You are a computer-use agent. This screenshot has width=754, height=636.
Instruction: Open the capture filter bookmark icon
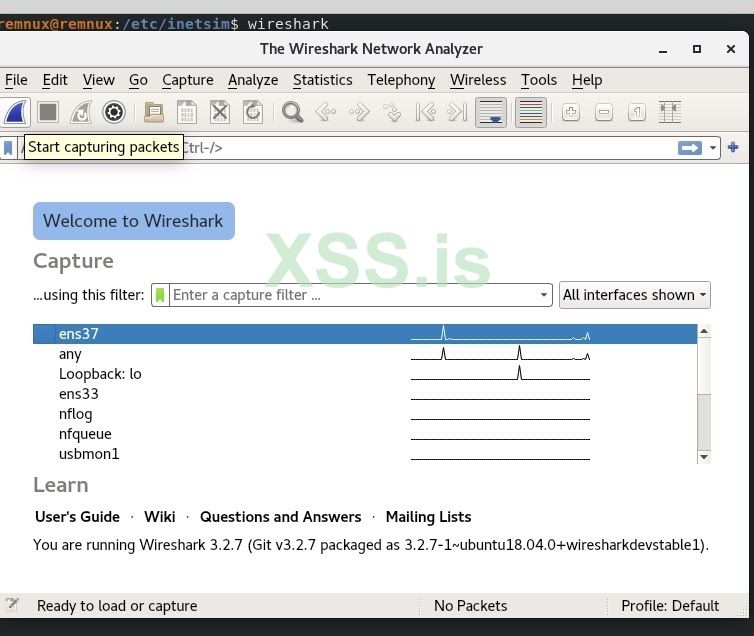click(x=160, y=295)
